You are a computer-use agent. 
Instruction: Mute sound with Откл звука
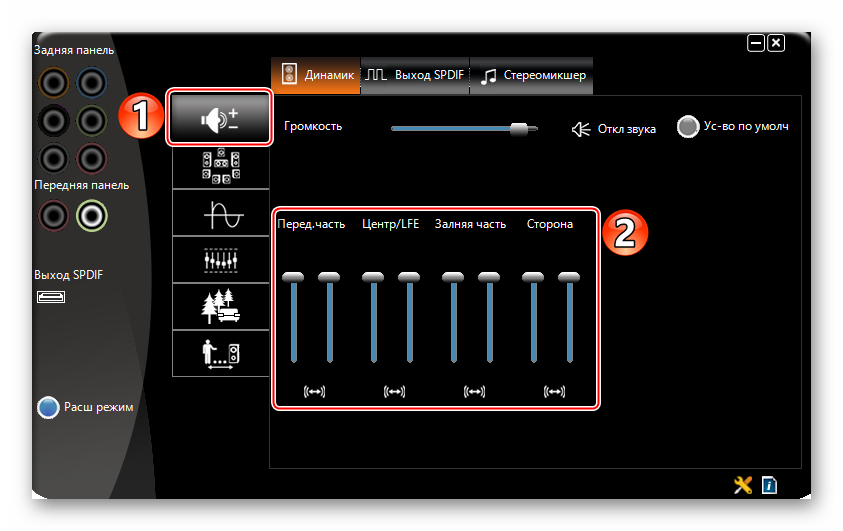(613, 129)
